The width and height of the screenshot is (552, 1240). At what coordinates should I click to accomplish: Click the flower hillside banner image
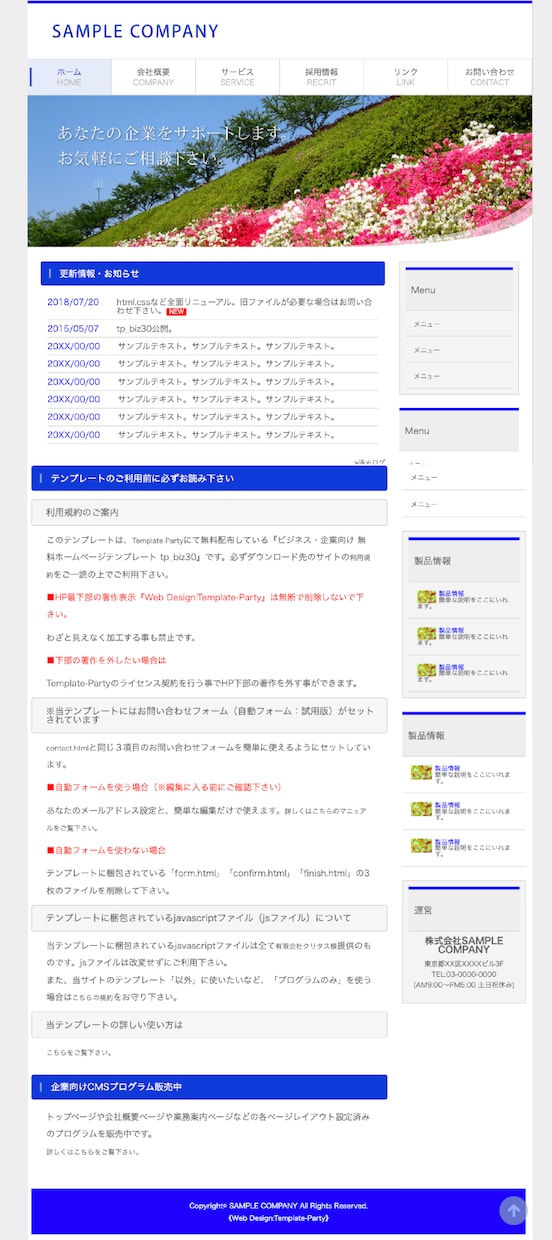click(x=280, y=171)
